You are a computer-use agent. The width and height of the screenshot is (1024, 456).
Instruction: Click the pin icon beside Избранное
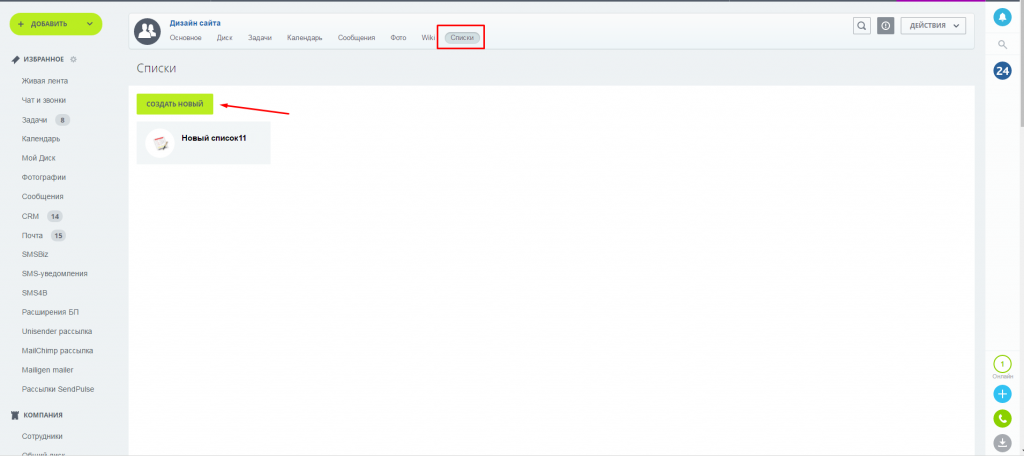(x=16, y=59)
